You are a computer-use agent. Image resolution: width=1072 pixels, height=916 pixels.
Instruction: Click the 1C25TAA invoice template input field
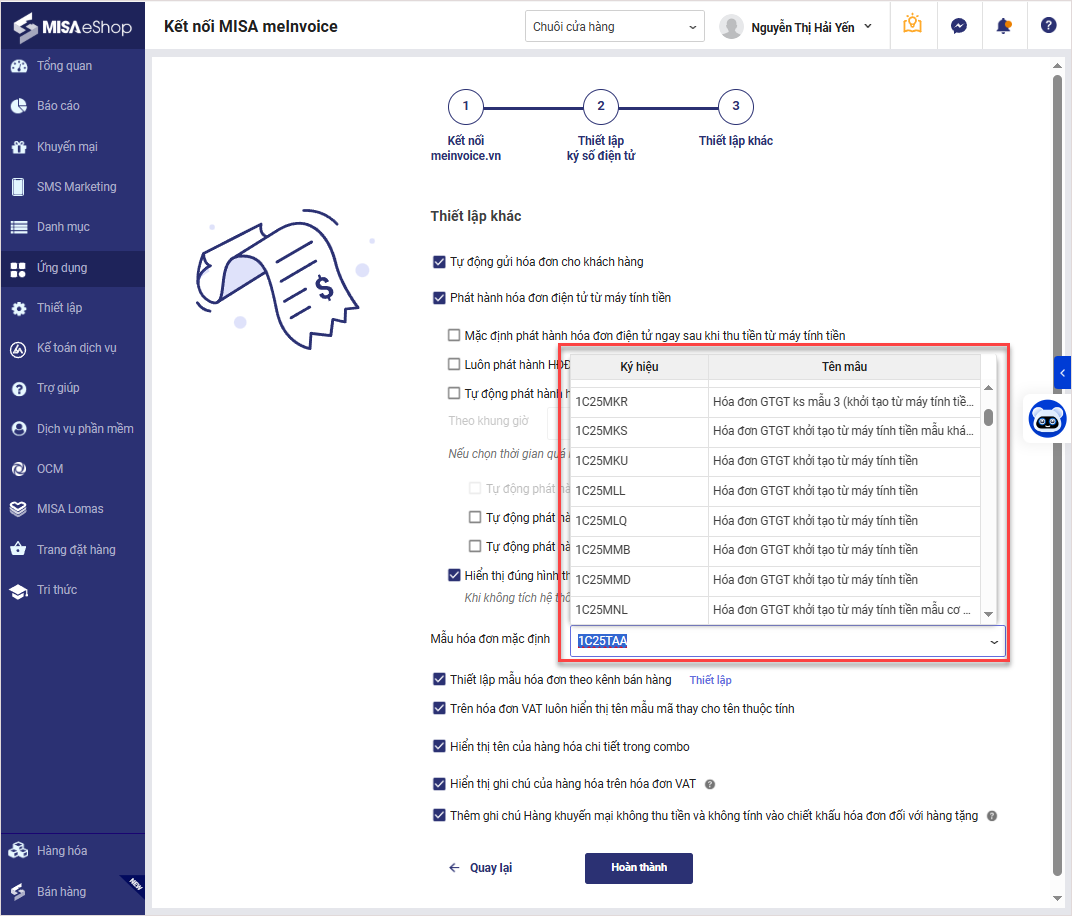click(788, 641)
